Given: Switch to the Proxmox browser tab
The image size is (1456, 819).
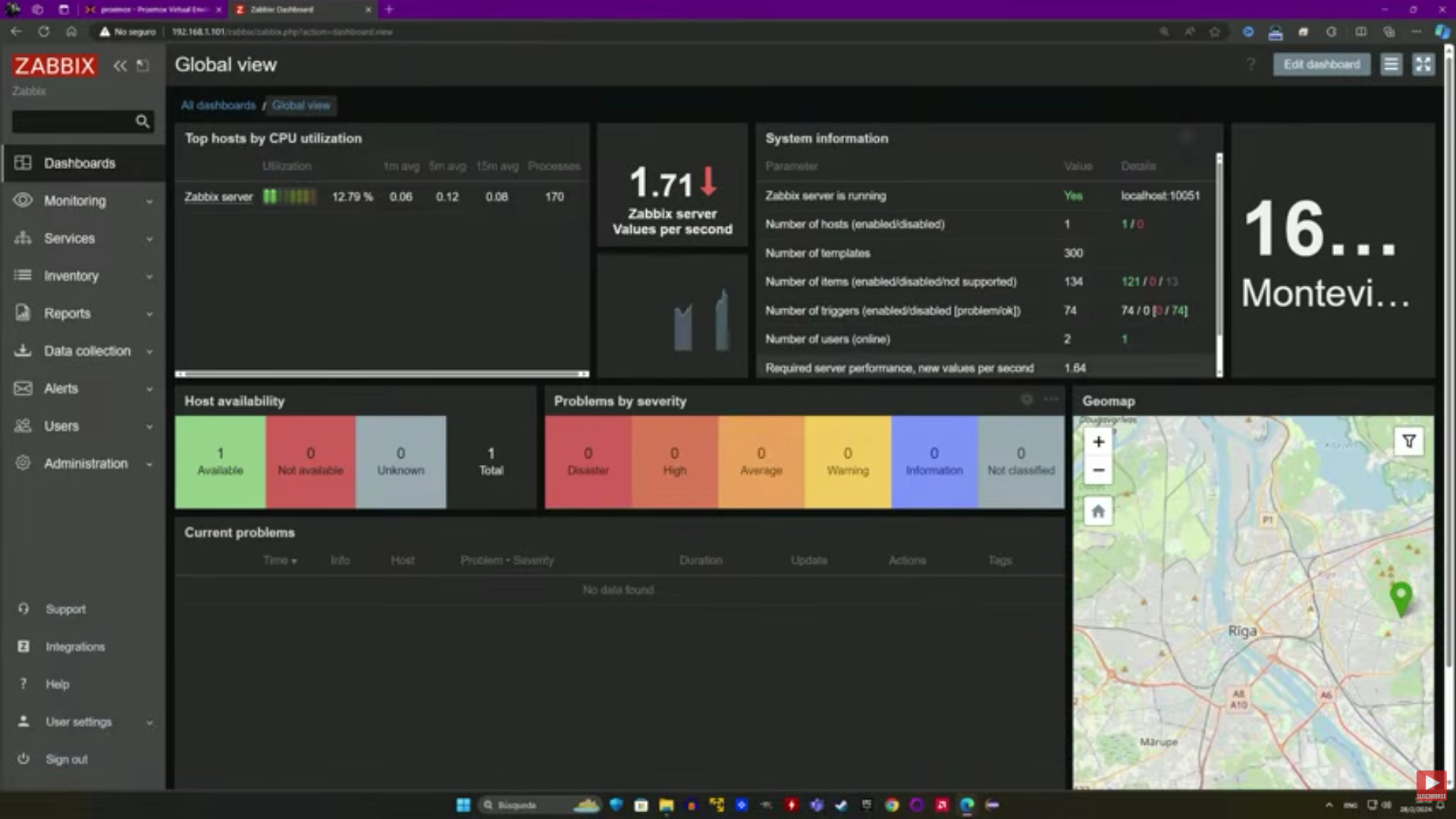Looking at the screenshot, I should [x=153, y=9].
